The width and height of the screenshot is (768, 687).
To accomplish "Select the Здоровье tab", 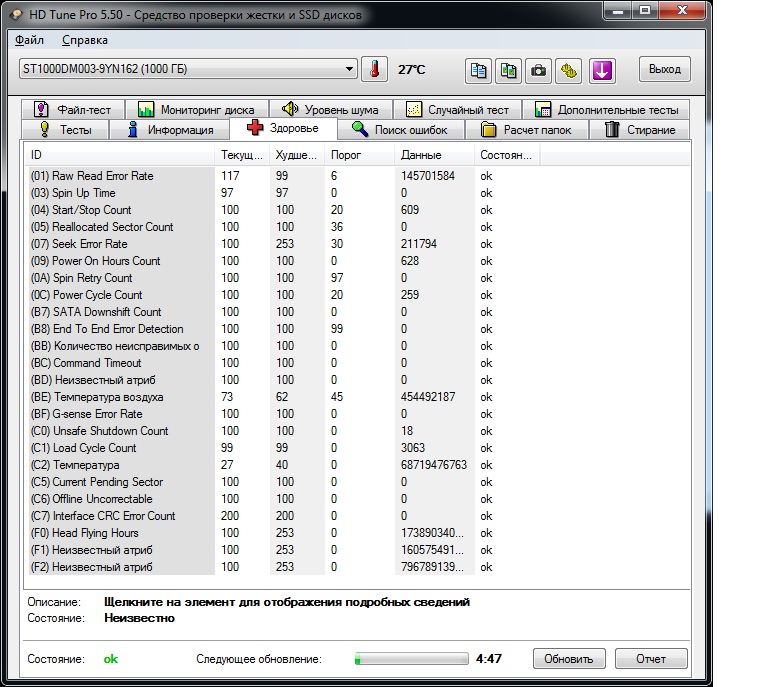I will [x=283, y=128].
